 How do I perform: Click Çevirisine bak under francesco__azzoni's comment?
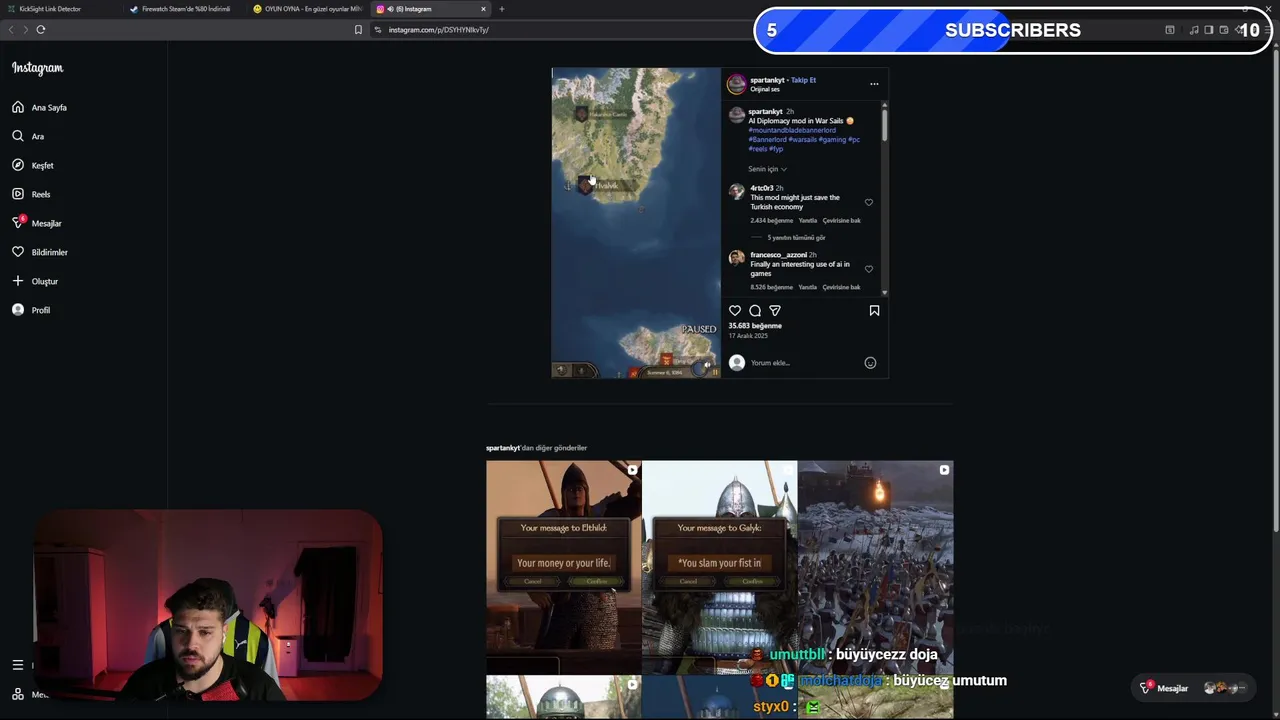pyautogui.click(x=842, y=288)
